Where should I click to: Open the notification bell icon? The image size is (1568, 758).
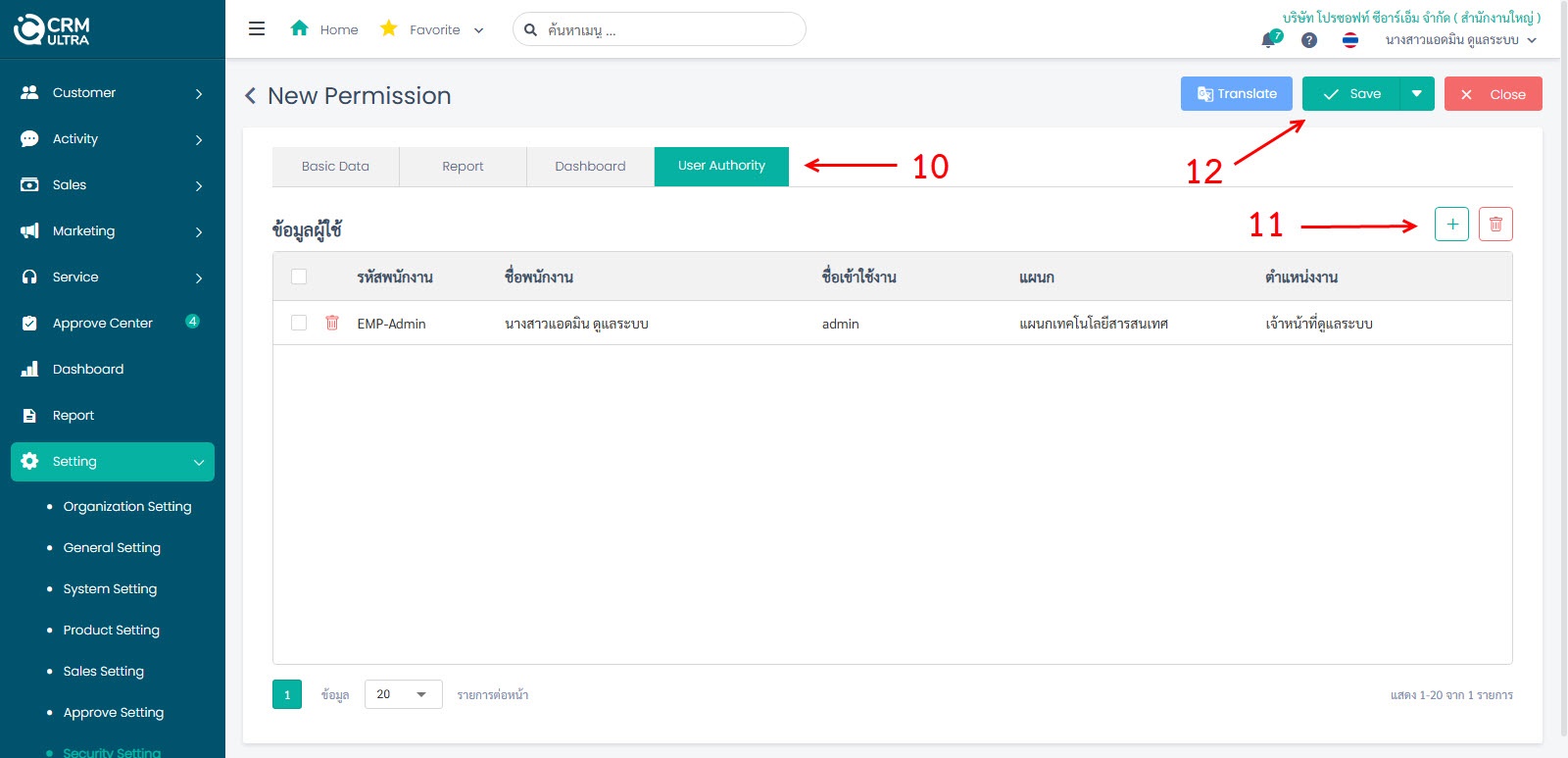pos(1269,40)
